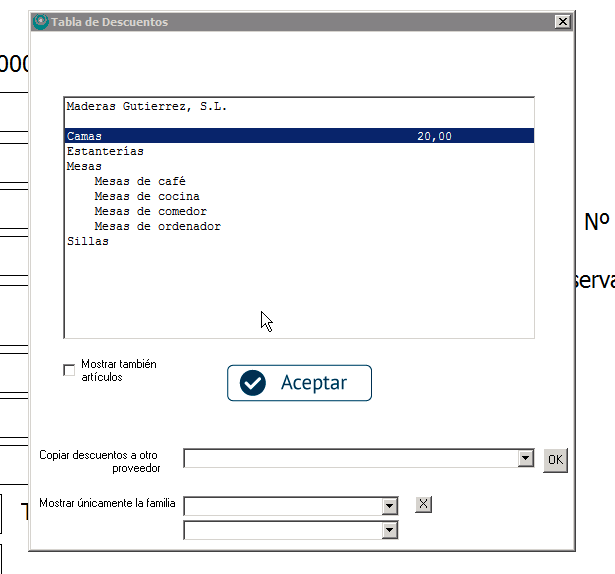Screen dimensions: 615x574
Task: Pick the Mesas de ordenador subfamily
Action: (157, 226)
